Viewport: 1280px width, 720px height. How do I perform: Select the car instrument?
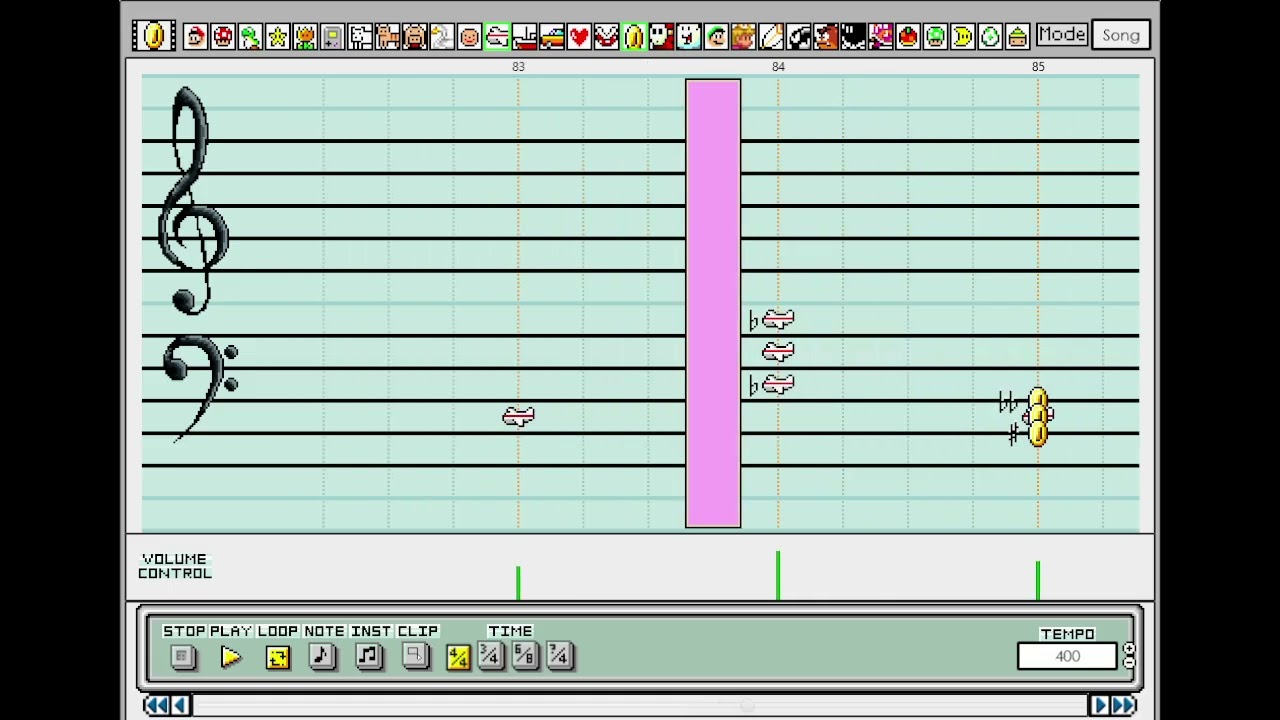point(551,37)
